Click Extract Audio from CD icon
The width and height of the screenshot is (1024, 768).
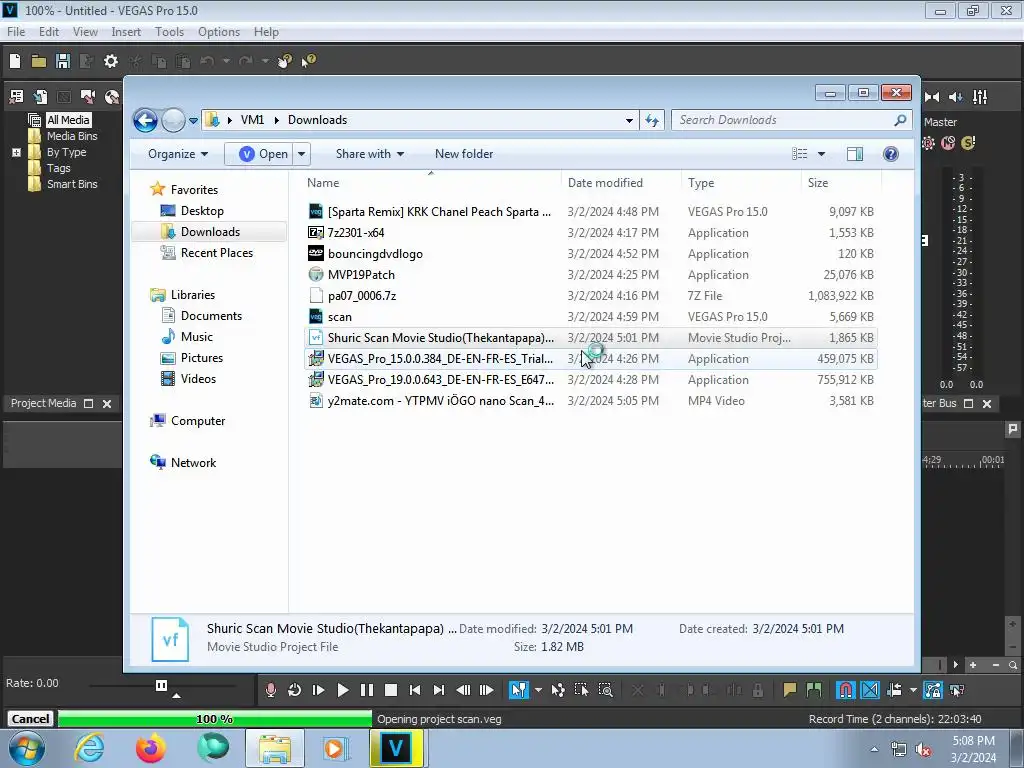112,97
